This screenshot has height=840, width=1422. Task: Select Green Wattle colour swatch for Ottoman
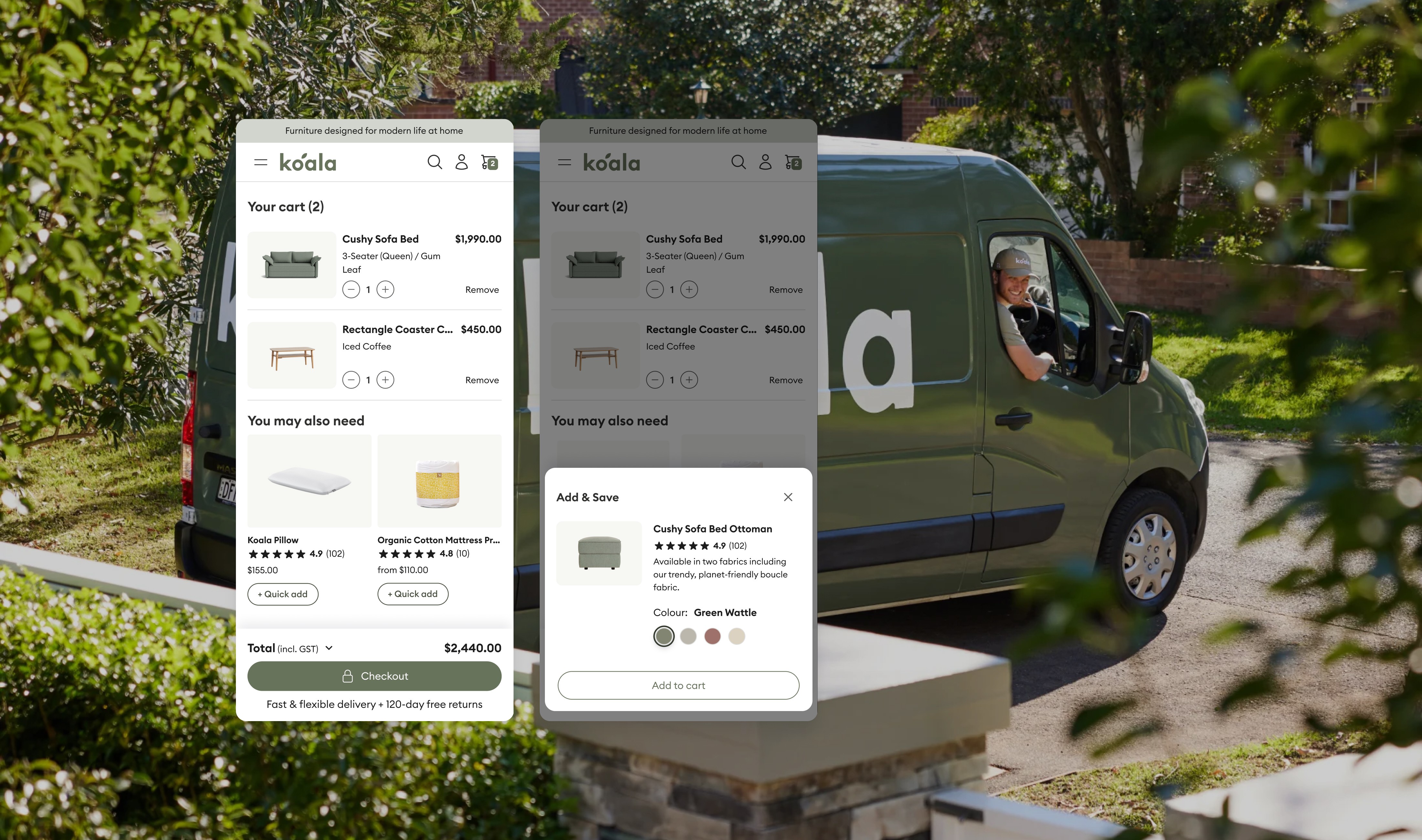pyautogui.click(x=663, y=636)
